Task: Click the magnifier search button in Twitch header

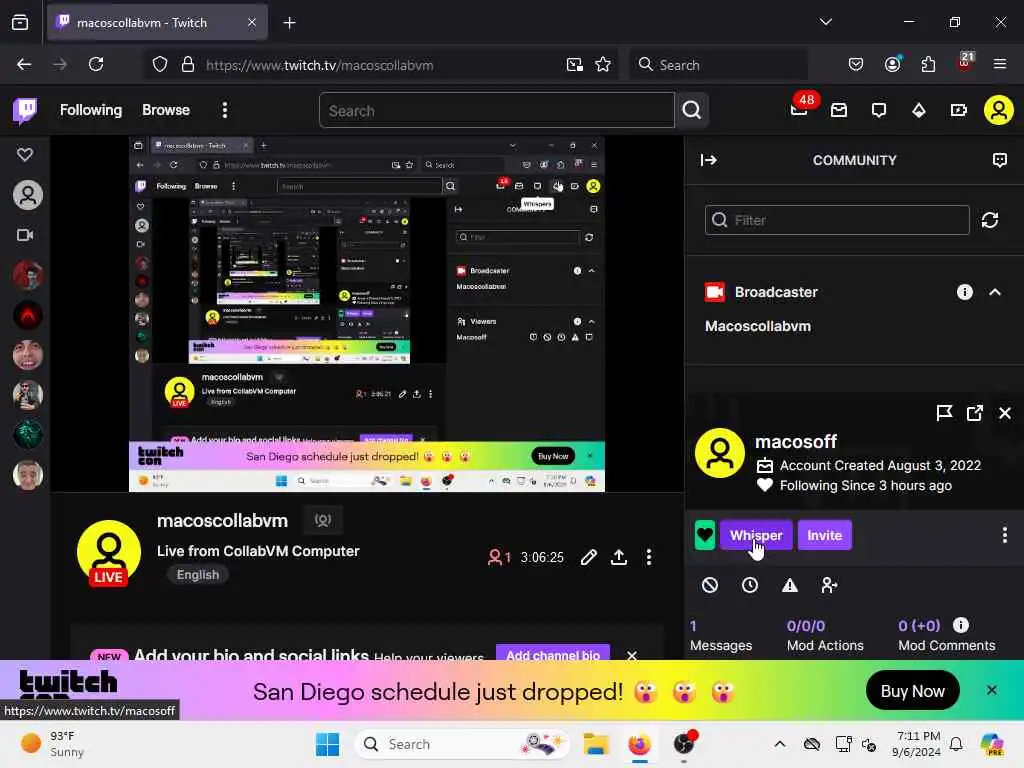Action: 692,110
